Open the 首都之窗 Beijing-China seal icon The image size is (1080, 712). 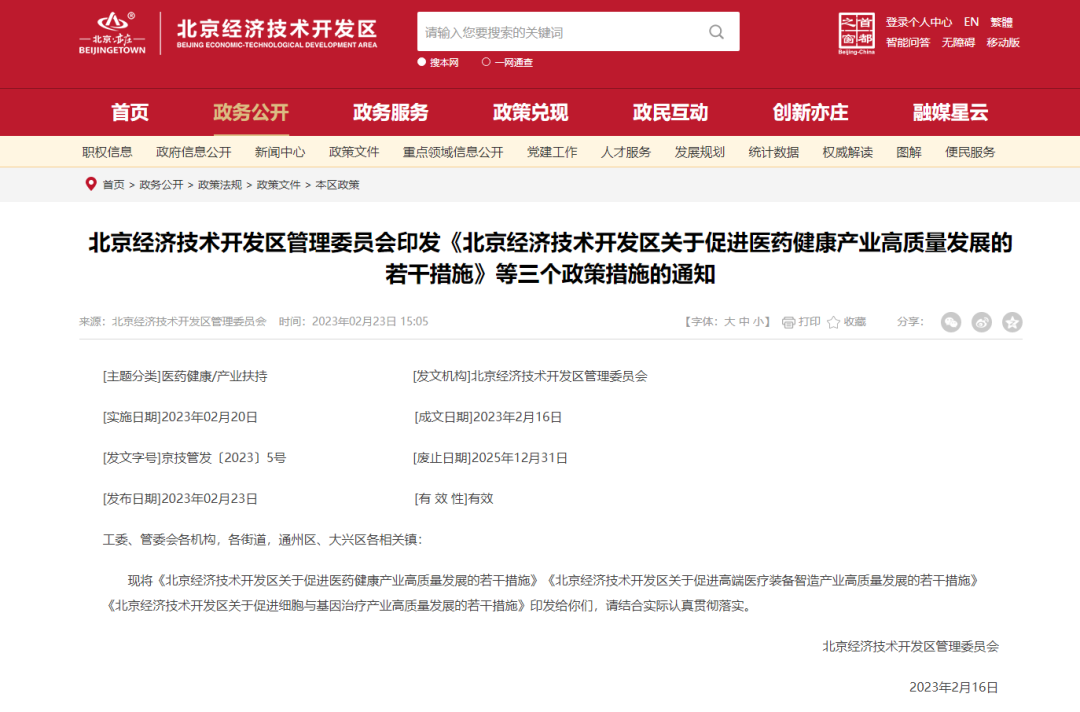[856, 33]
